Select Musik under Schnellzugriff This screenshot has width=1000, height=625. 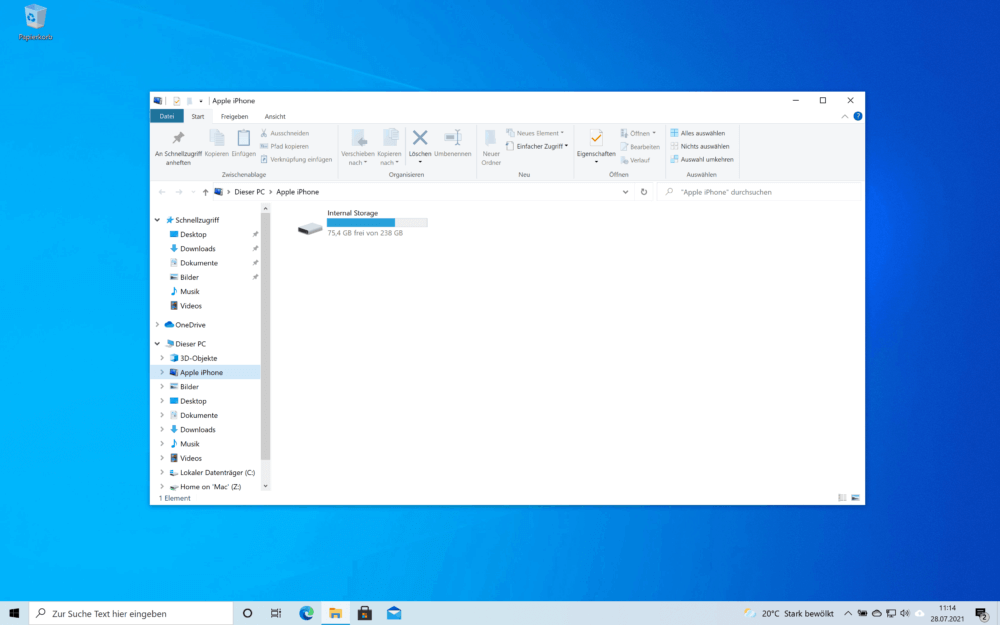pyautogui.click(x=189, y=291)
